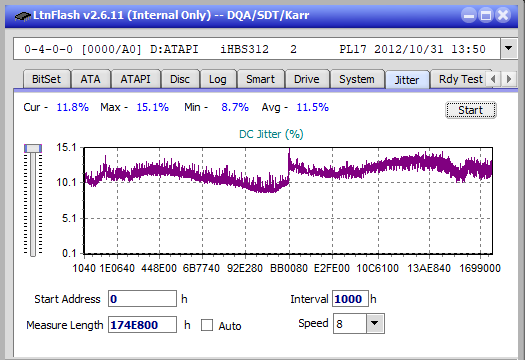525x360 pixels.
Task: Open the Rdy Test tab
Action: click(x=461, y=79)
